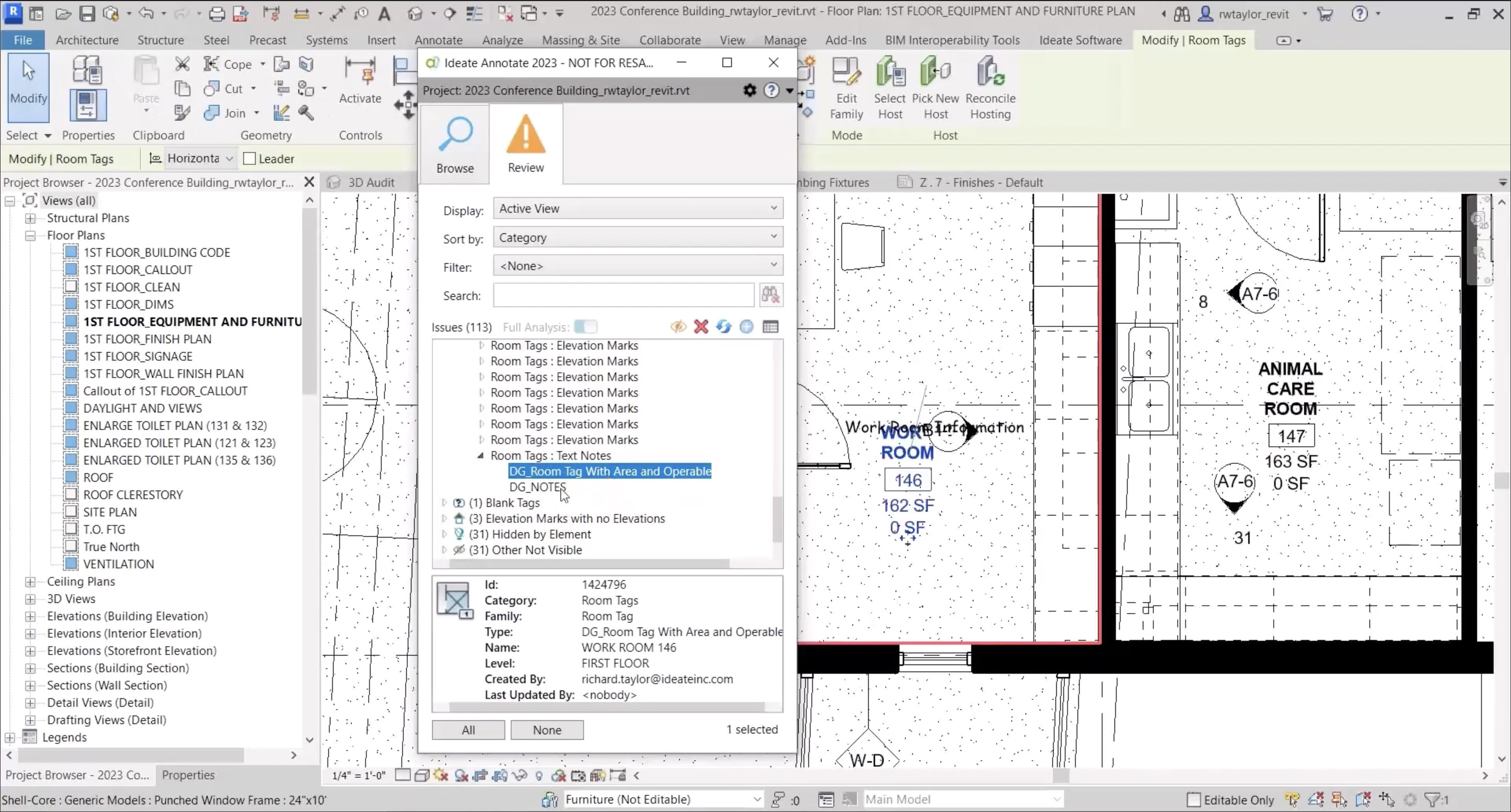Expand the Ceiling Plans tree node

point(30,582)
